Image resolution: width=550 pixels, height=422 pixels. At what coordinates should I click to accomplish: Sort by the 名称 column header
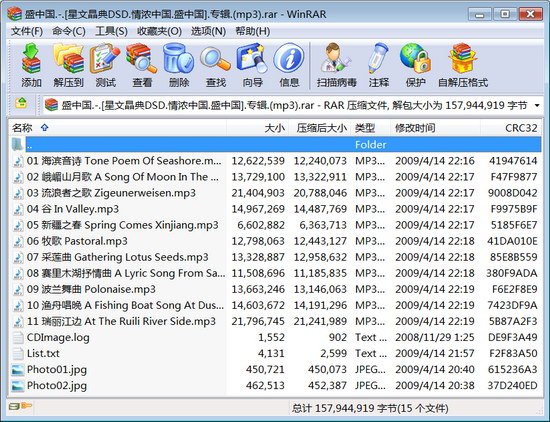coord(118,128)
